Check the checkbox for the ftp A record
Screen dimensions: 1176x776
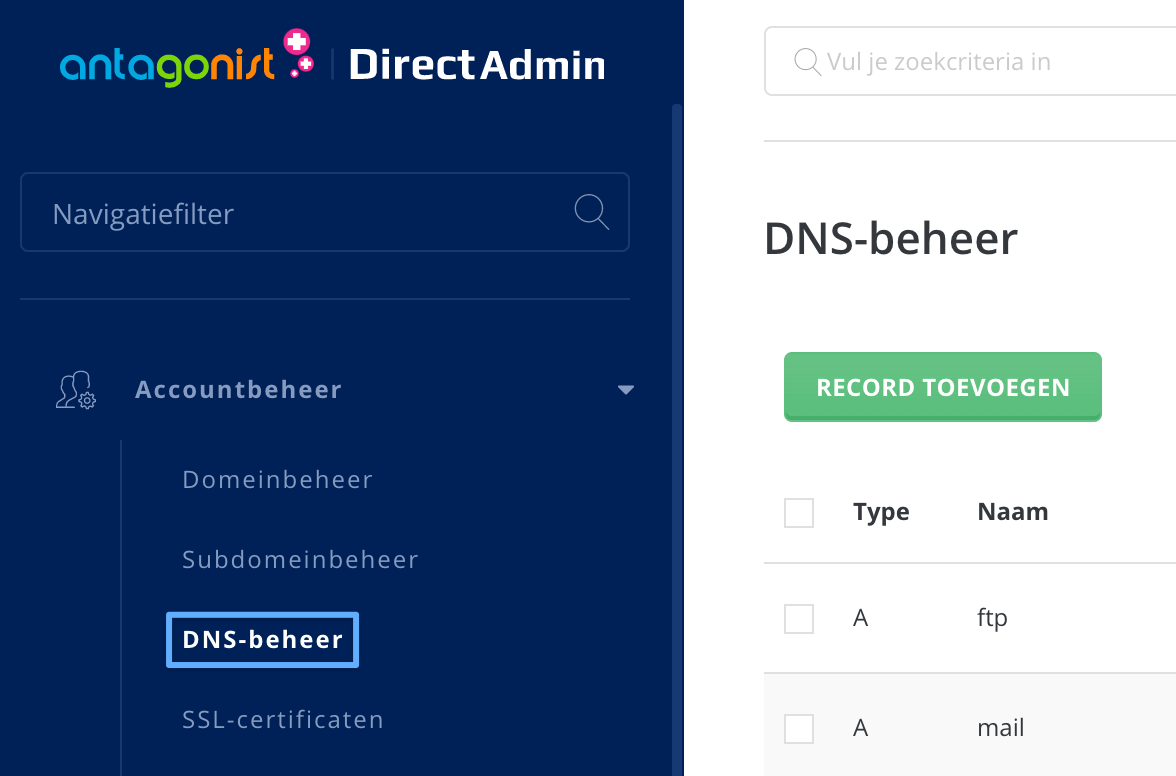798,618
